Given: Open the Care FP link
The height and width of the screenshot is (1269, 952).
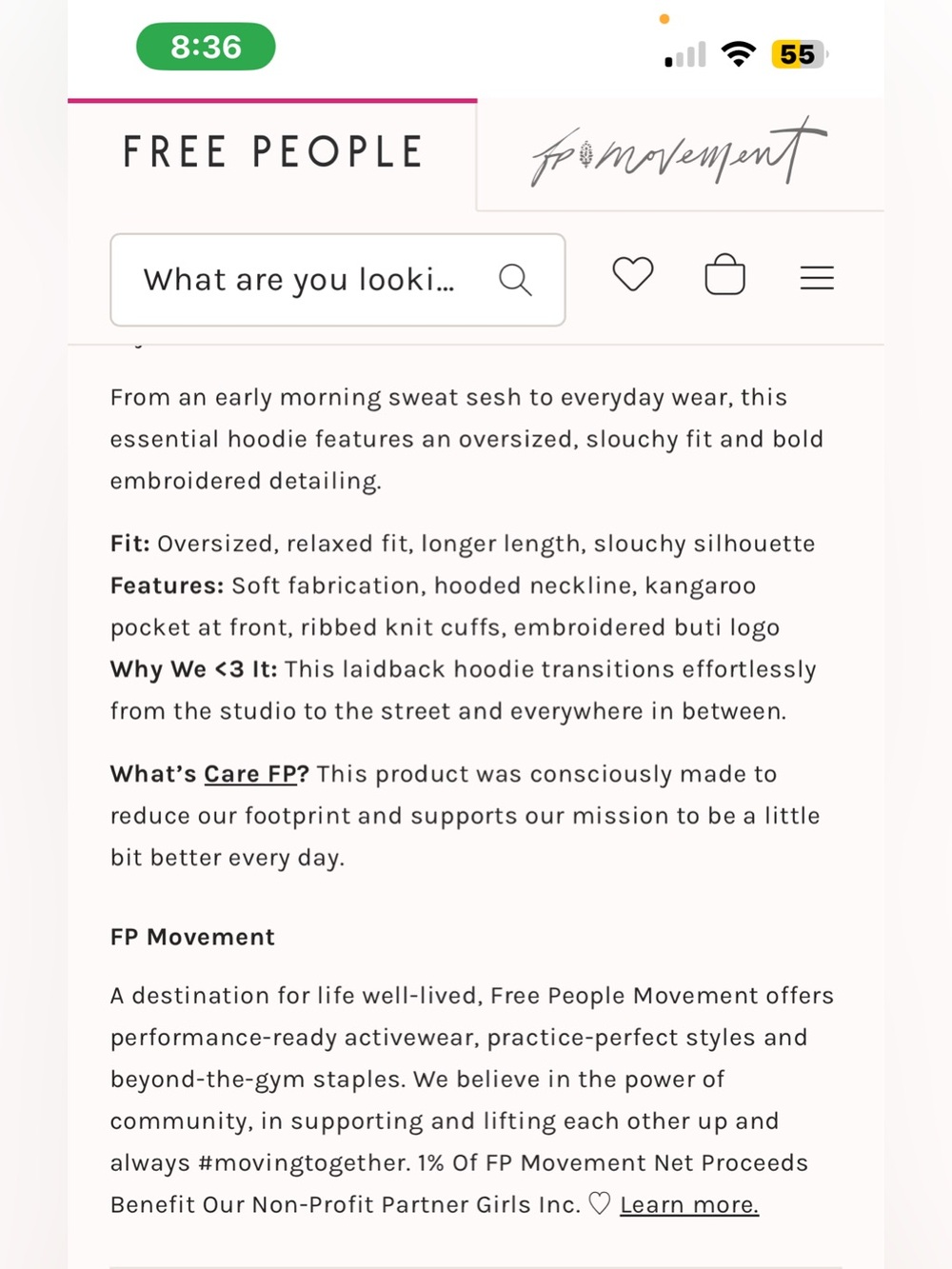Looking at the screenshot, I should (251, 774).
